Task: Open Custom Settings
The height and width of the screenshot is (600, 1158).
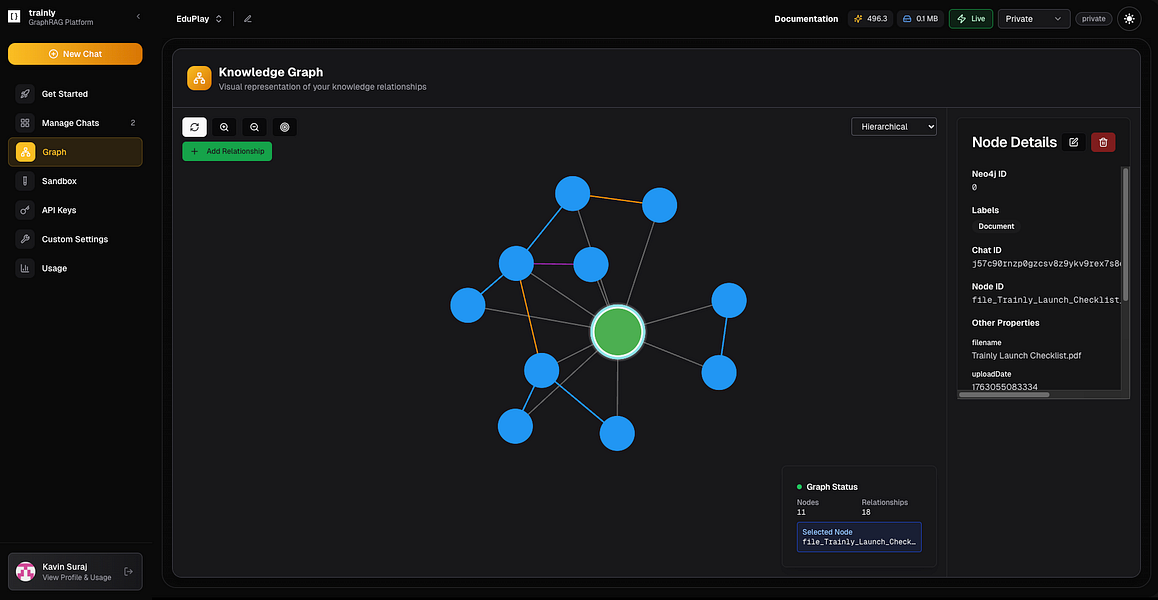Action: click(x=75, y=239)
